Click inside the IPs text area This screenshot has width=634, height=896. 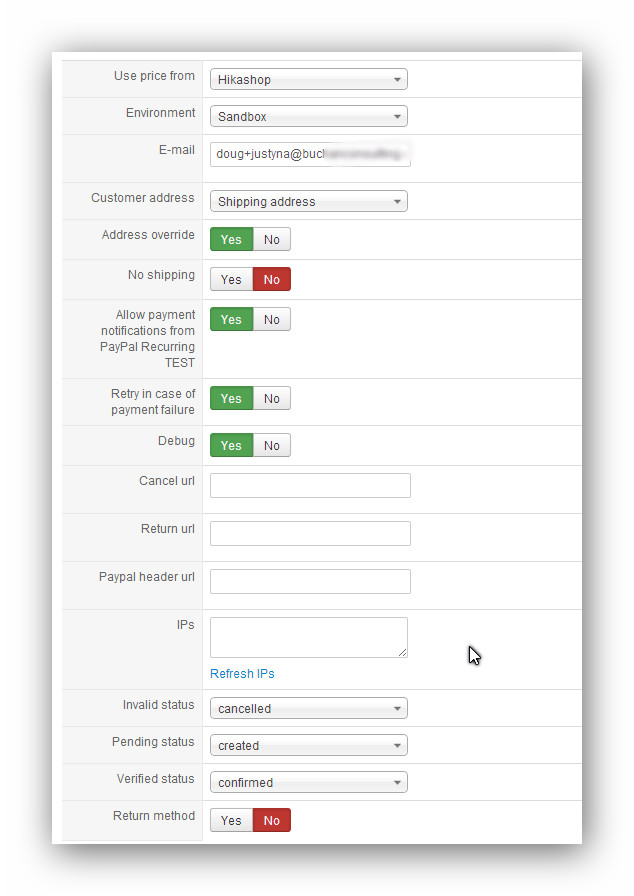308,637
